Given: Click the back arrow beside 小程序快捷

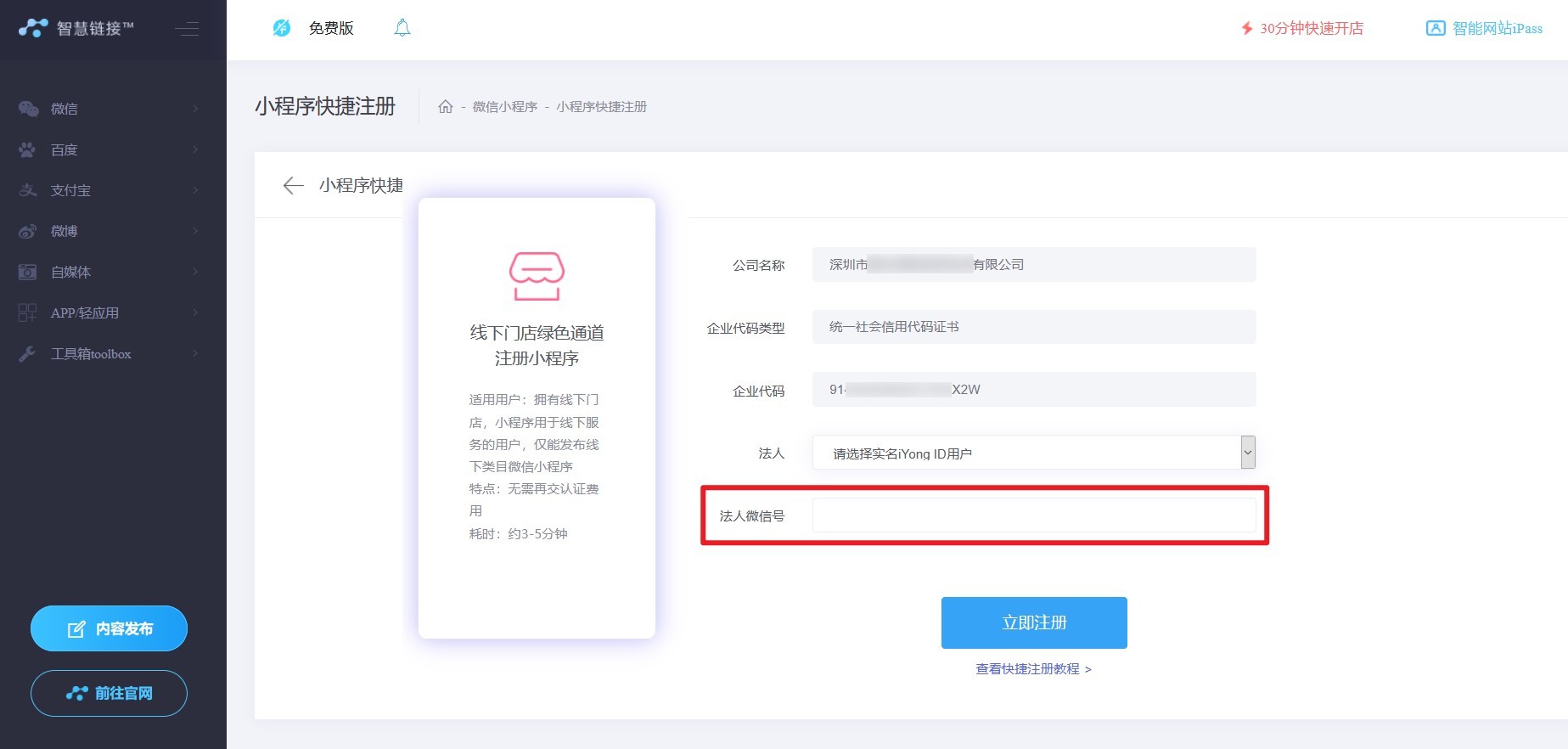Looking at the screenshot, I should [293, 186].
